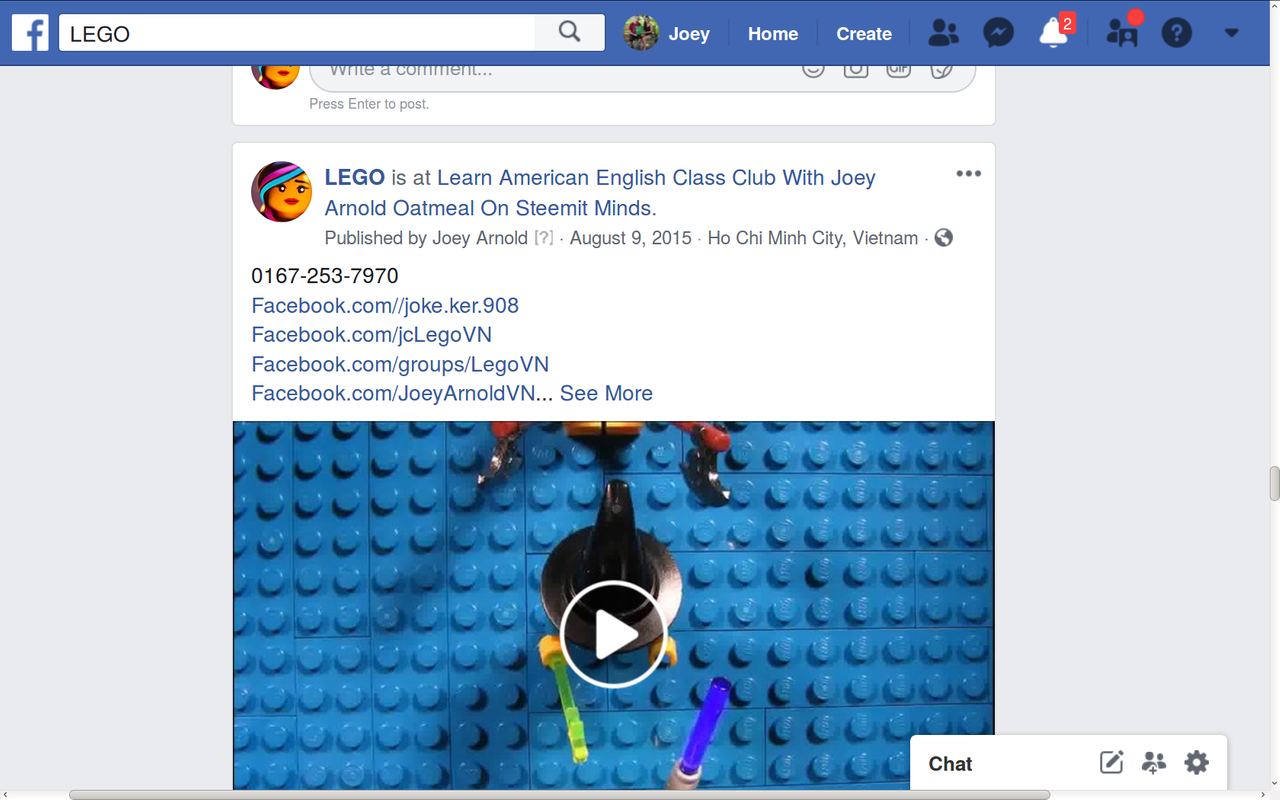Click the search magnifier button
This screenshot has height=800, width=1280.
(x=570, y=33)
